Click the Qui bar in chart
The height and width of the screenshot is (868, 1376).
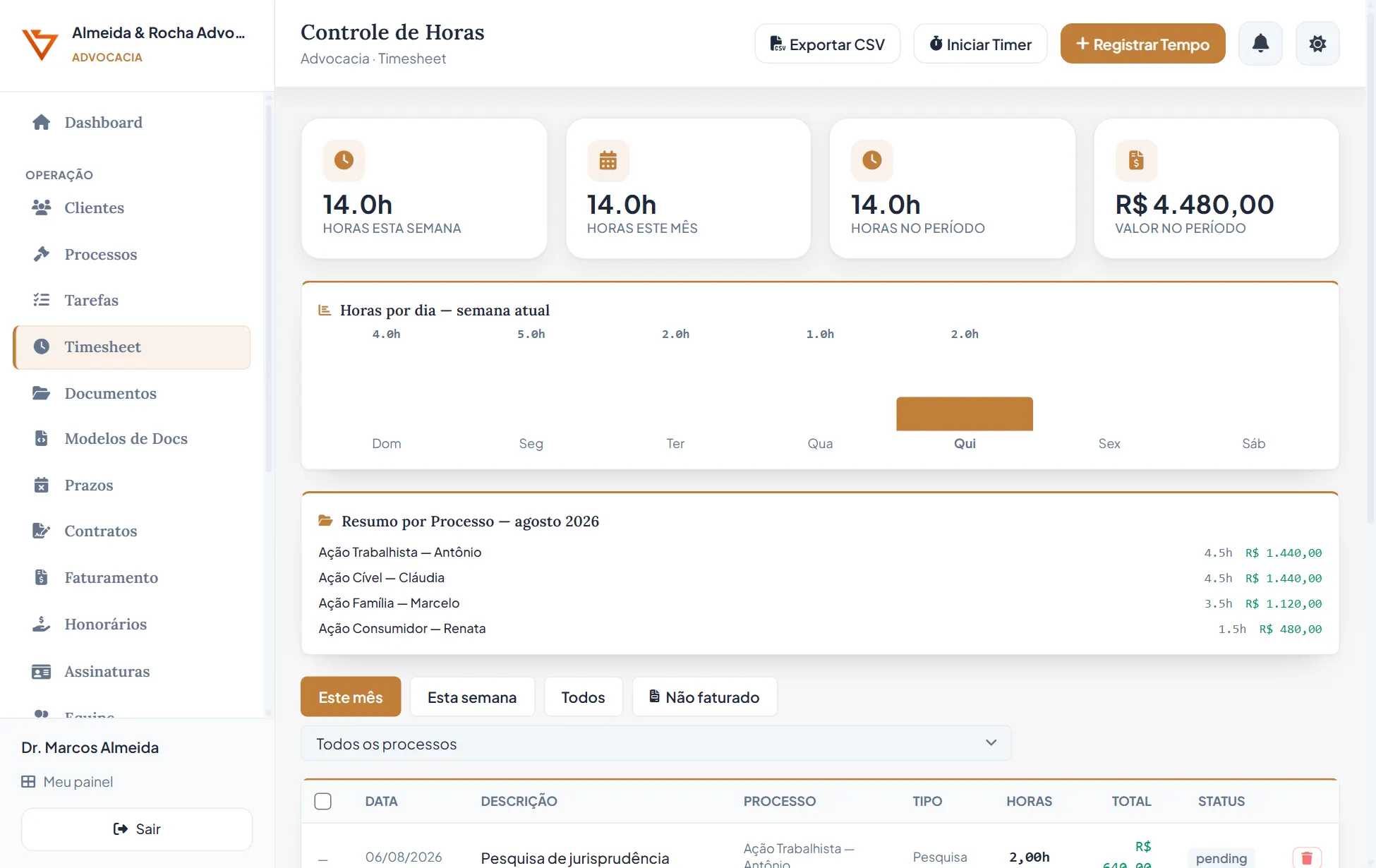(965, 414)
